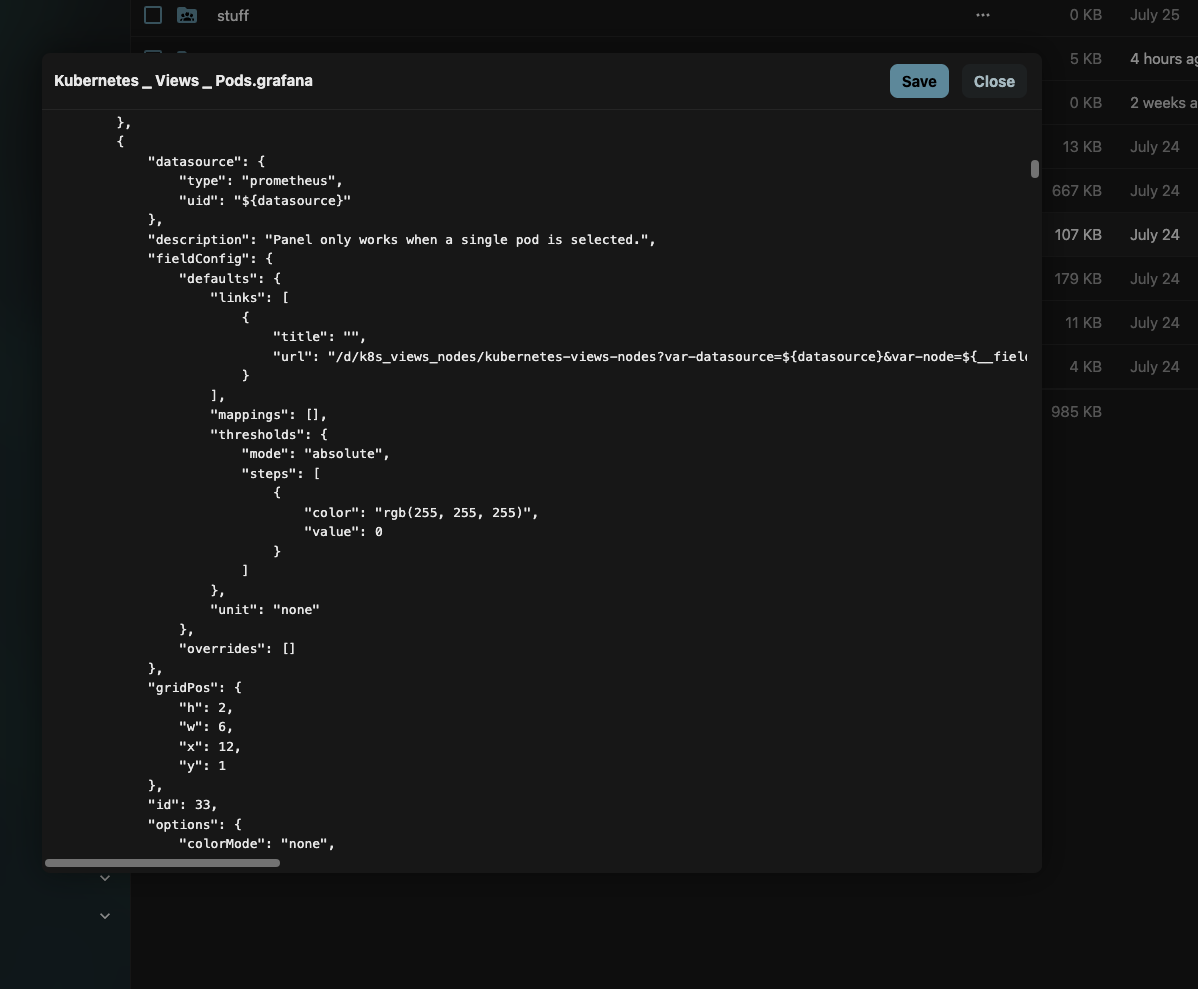Open the stuff folder name
This screenshot has height=989, width=1198.
233,16
